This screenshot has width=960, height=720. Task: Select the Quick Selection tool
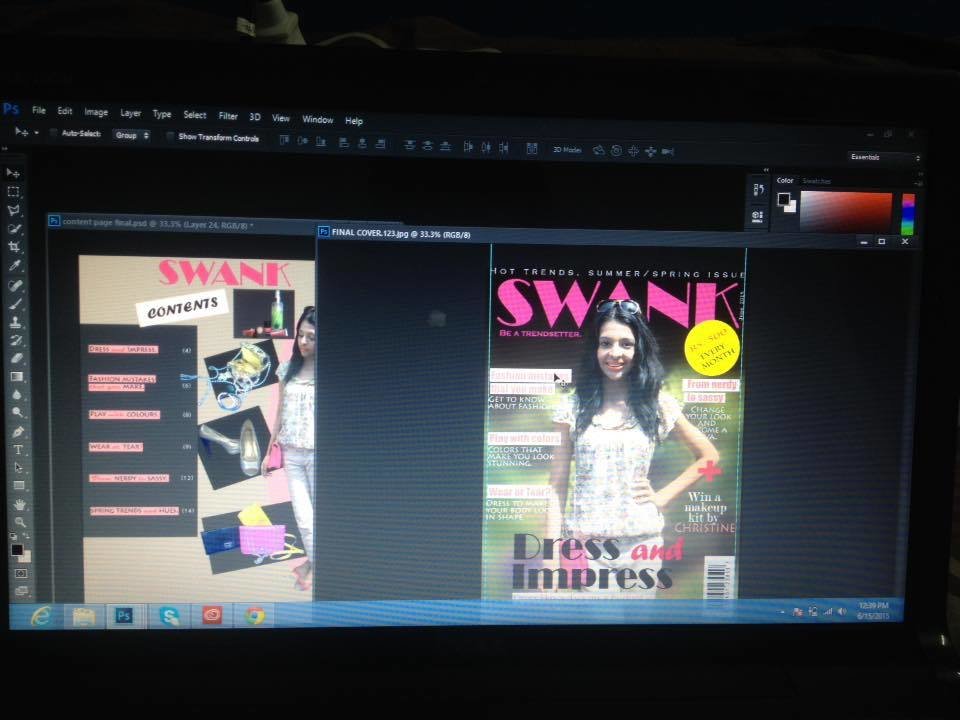click(x=14, y=229)
